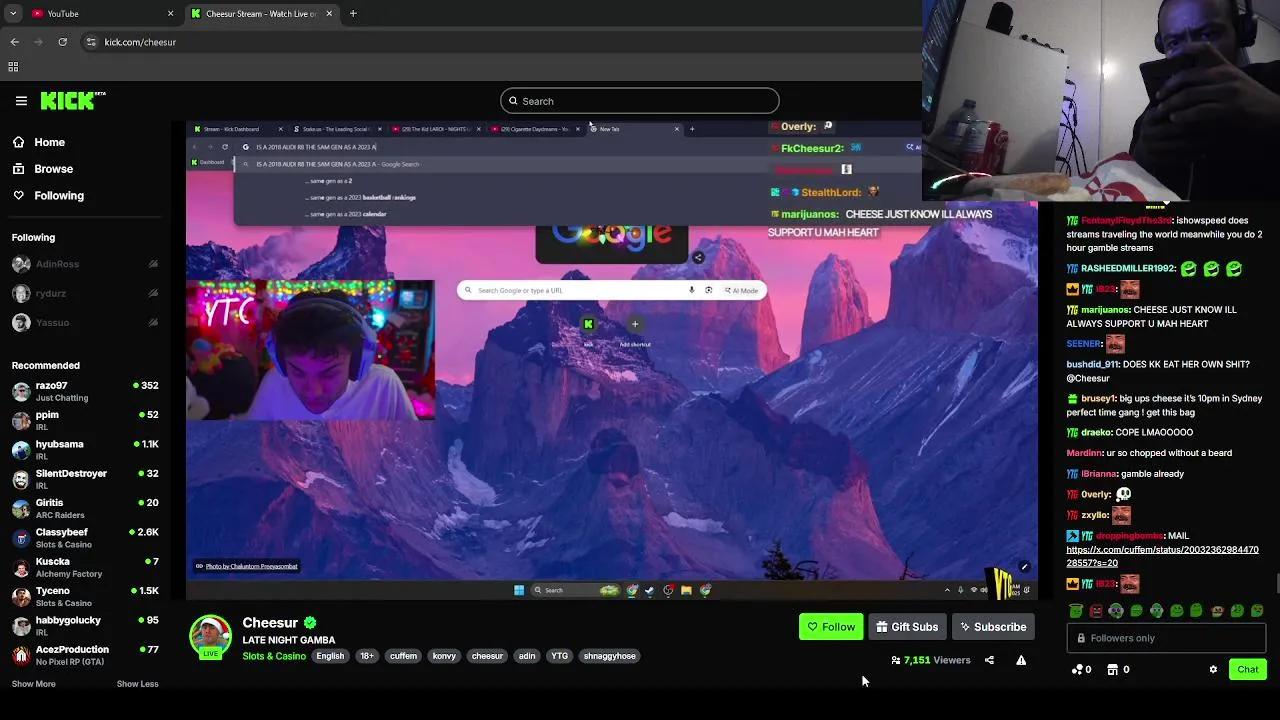1280x720 pixels.
Task: Click Cheesur's profile avatar
Action: pyautogui.click(x=210, y=636)
